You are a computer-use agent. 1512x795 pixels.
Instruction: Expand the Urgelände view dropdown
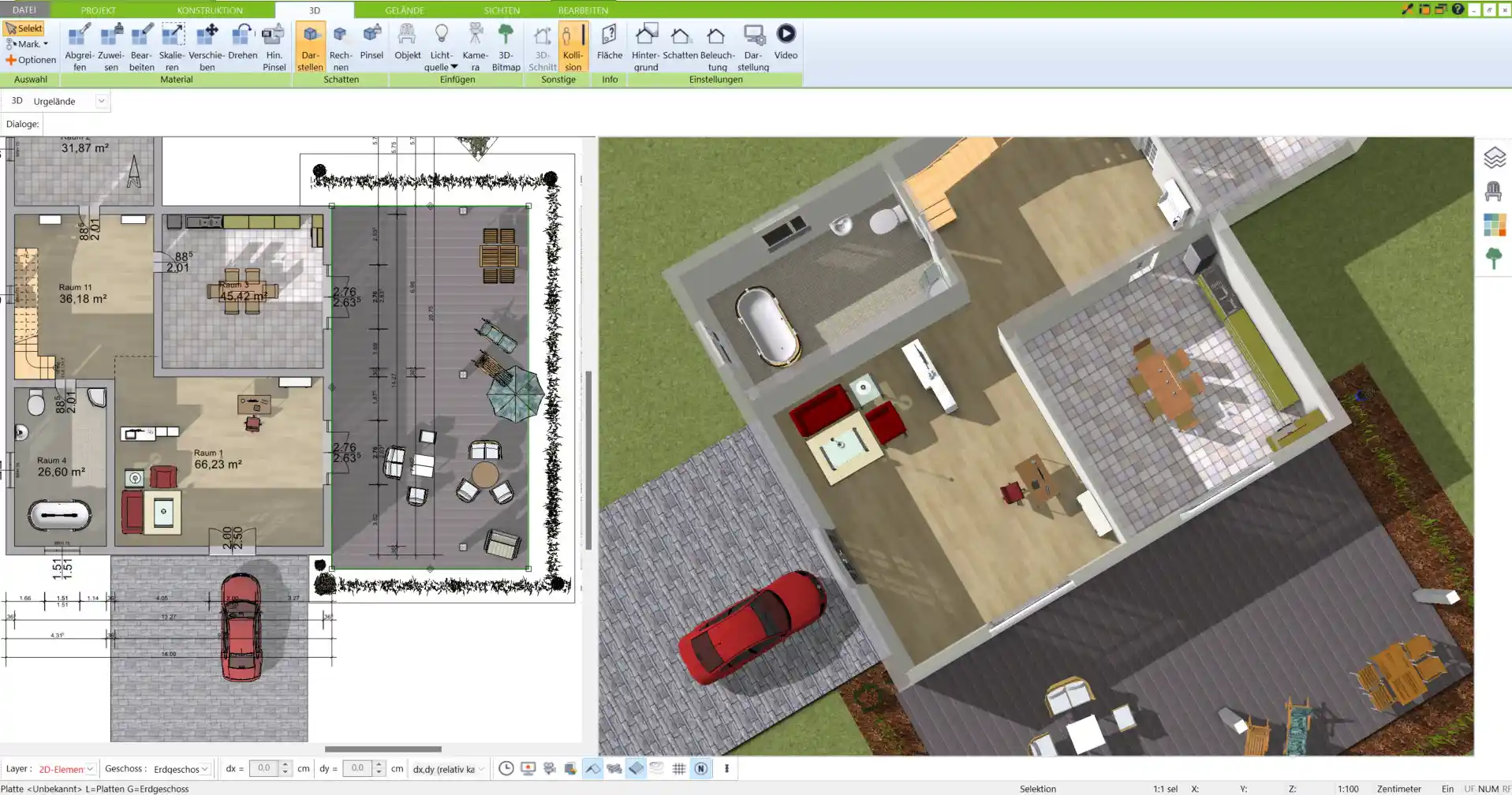[x=101, y=101]
